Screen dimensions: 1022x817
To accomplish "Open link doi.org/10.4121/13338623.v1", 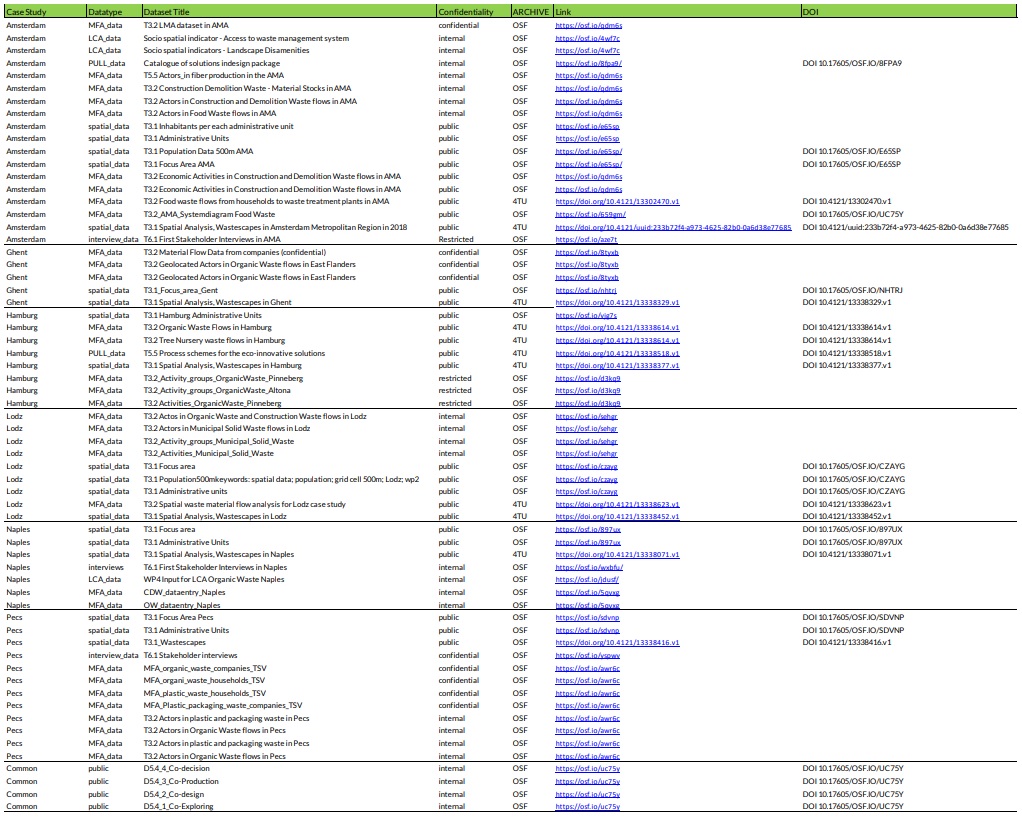I will click(x=617, y=505).
